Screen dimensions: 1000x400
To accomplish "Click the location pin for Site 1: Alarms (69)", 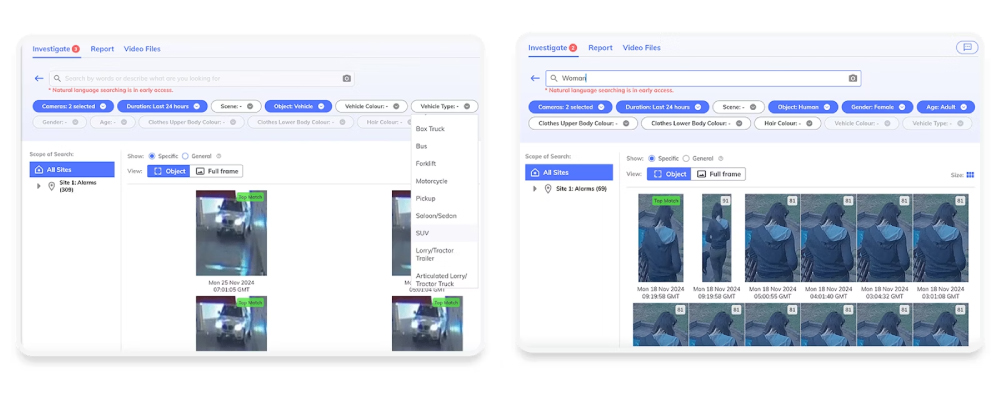I will (548, 189).
